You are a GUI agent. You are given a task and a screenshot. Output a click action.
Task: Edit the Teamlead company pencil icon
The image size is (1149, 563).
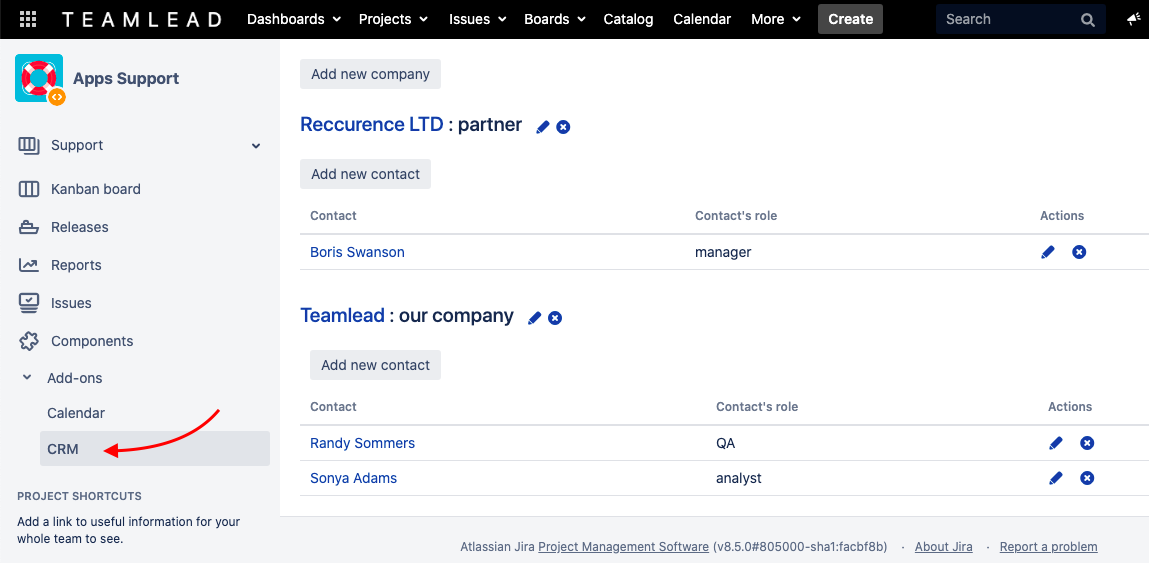535,318
